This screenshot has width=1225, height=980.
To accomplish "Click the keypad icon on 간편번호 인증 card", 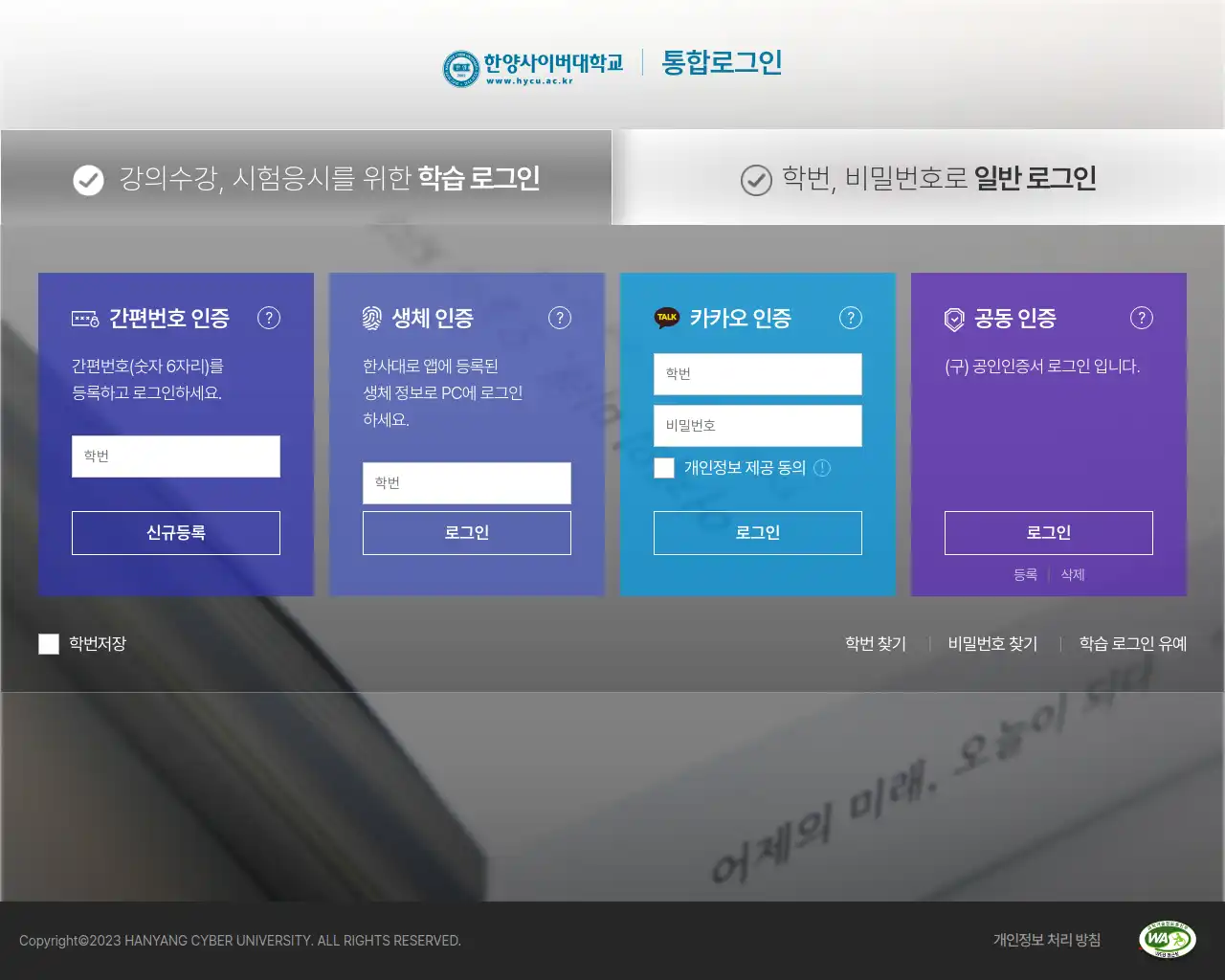I will pyautogui.click(x=84, y=316).
